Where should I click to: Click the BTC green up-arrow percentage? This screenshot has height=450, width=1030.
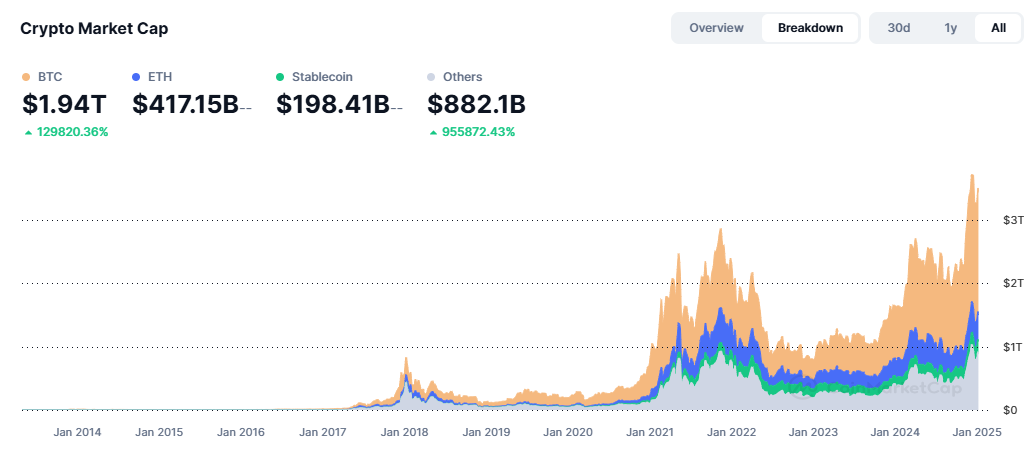click(x=66, y=132)
